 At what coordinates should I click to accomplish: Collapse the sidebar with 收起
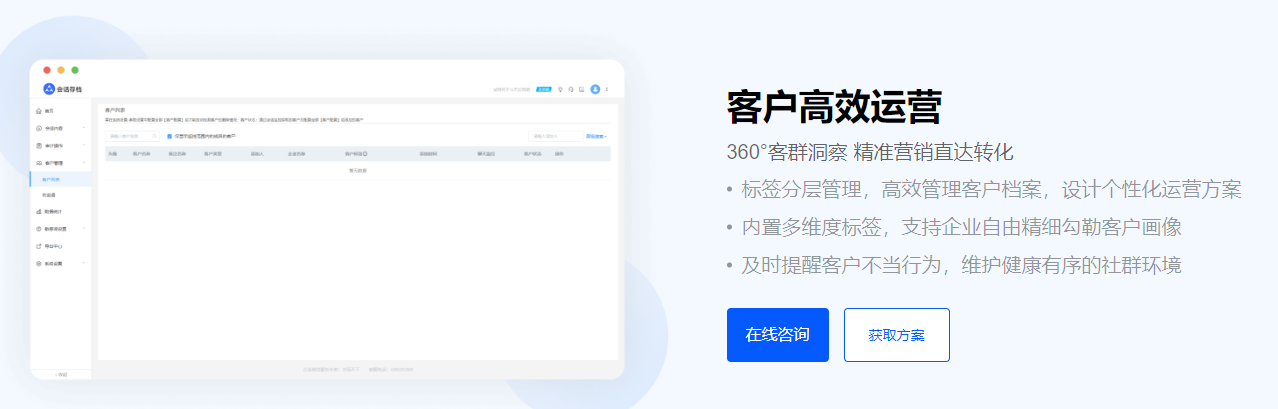pos(60,374)
